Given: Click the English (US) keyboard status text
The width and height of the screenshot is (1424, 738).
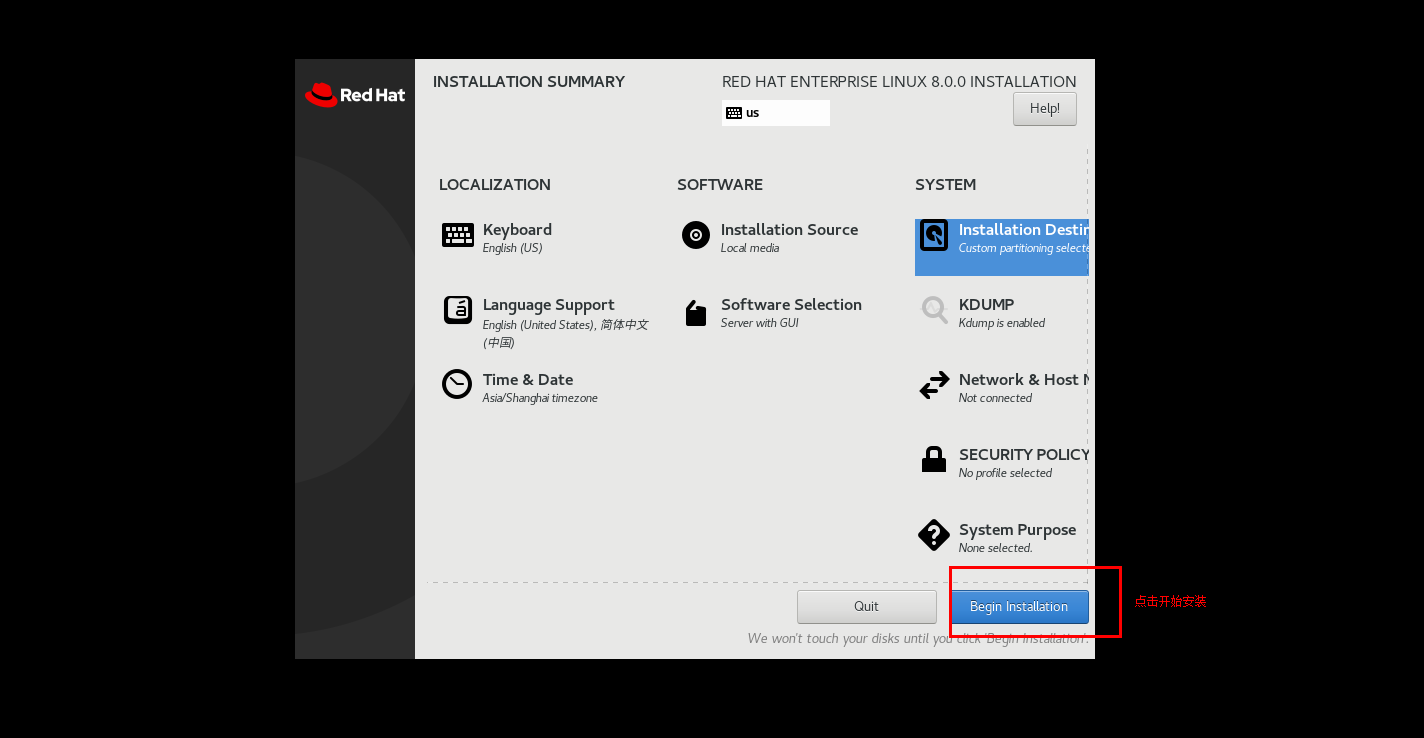Looking at the screenshot, I should 513,248.
